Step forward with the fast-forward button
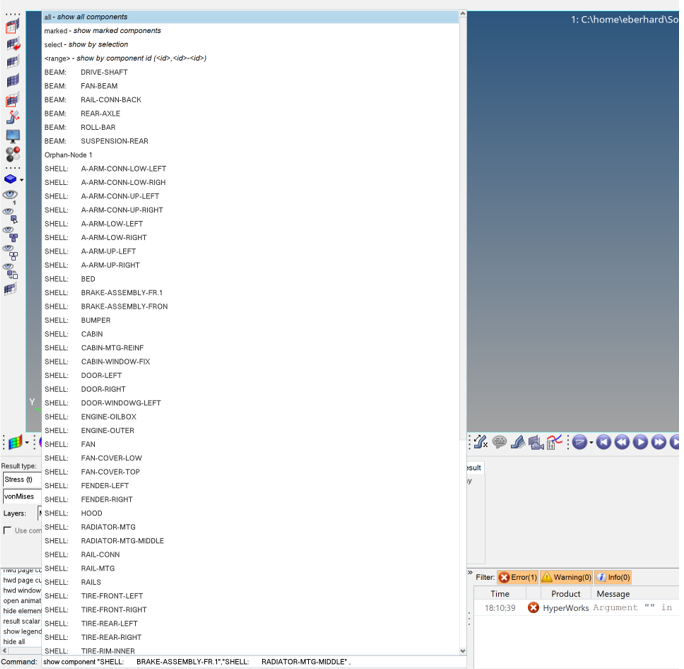684x669 pixels. pos(659,442)
